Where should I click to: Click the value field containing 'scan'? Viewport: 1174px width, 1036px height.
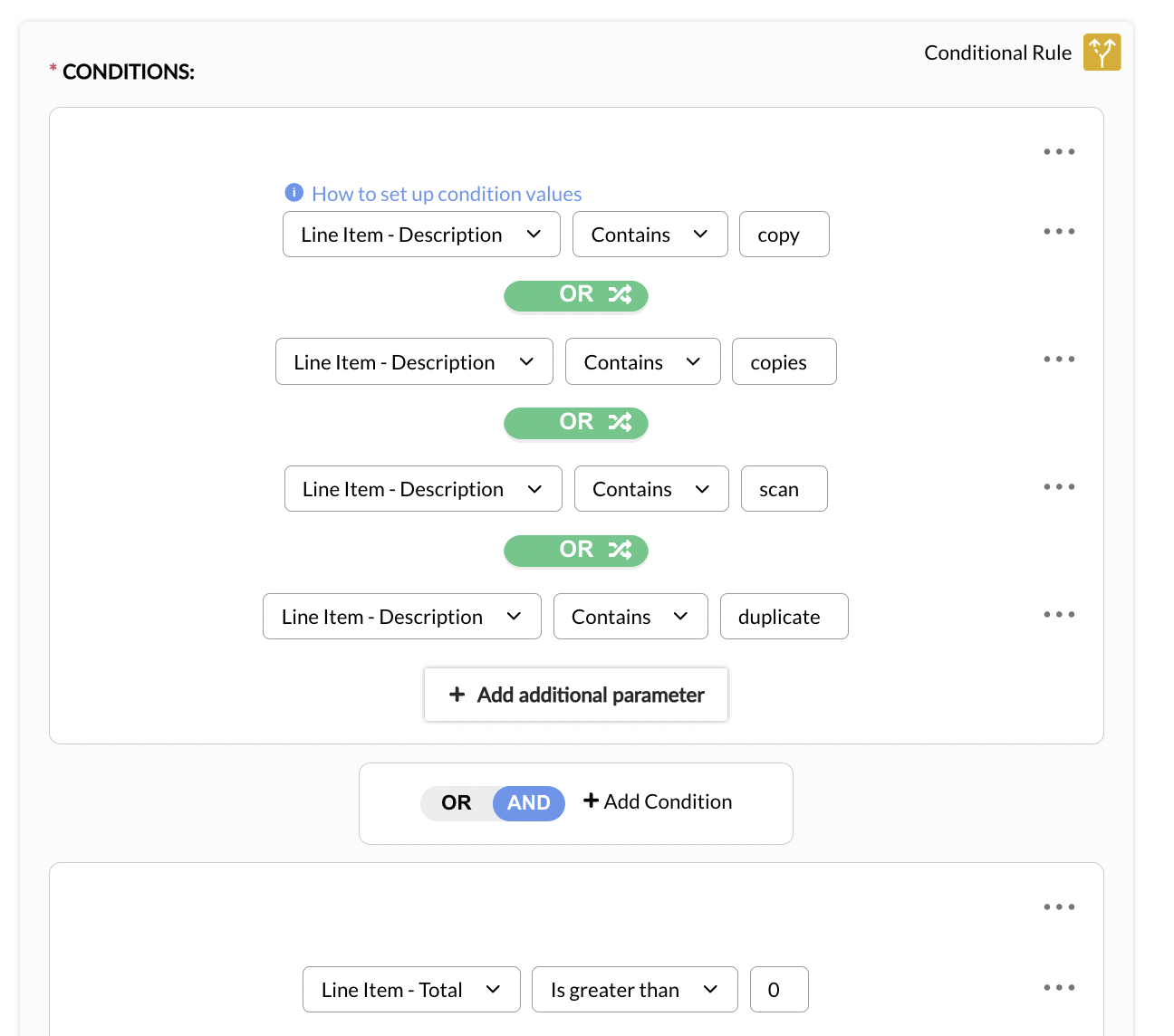[x=784, y=489]
